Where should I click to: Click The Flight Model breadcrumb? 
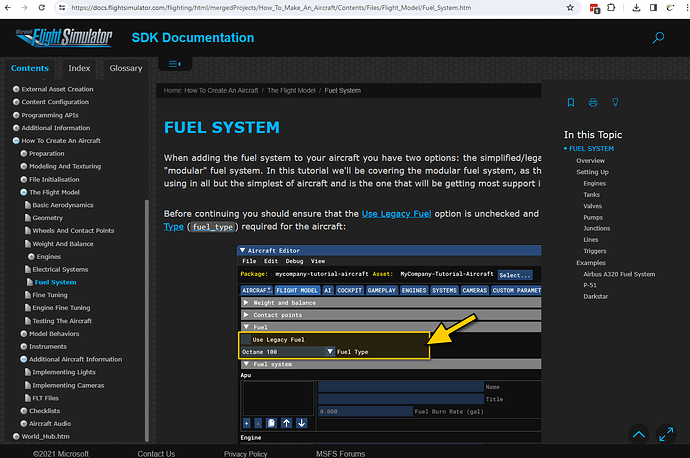coord(291,91)
